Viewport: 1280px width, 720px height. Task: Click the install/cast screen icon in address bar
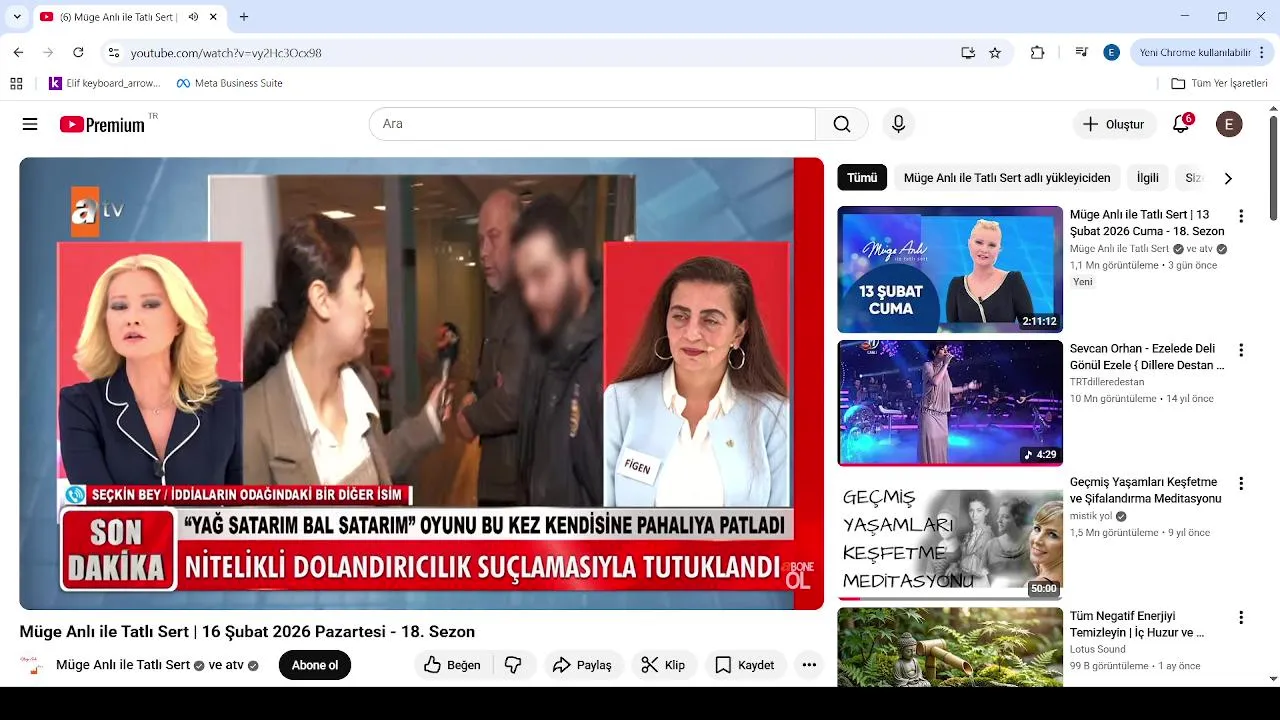pyautogui.click(x=968, y=53)
